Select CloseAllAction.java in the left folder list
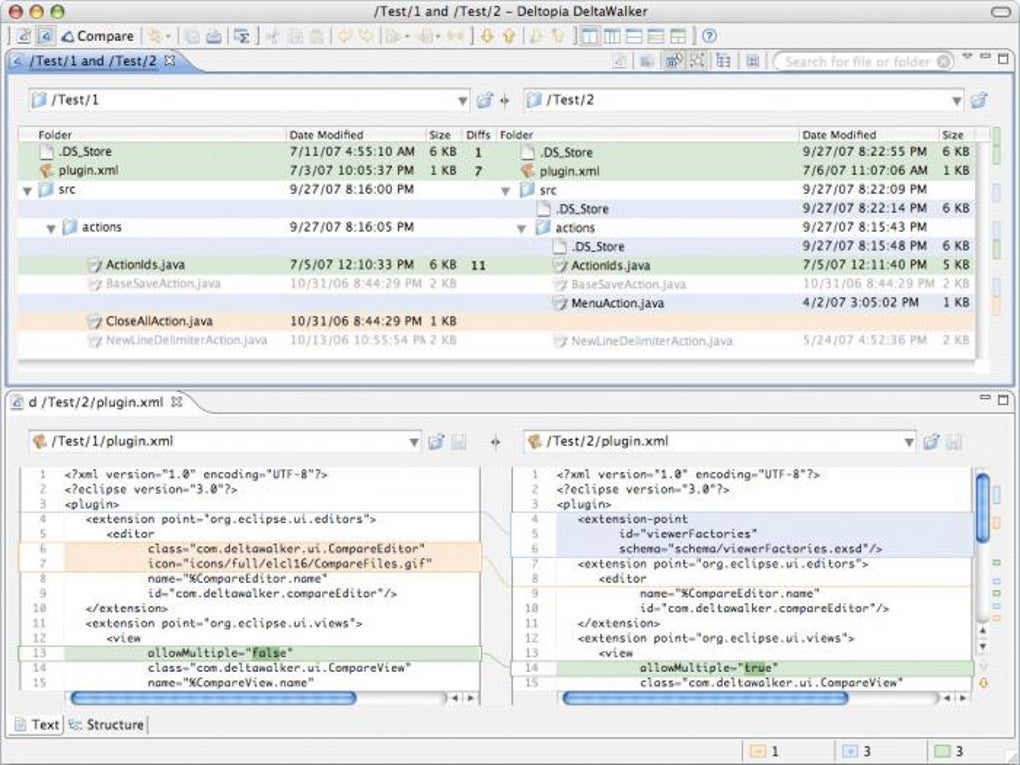1020x765 pixels. point(158,322)
